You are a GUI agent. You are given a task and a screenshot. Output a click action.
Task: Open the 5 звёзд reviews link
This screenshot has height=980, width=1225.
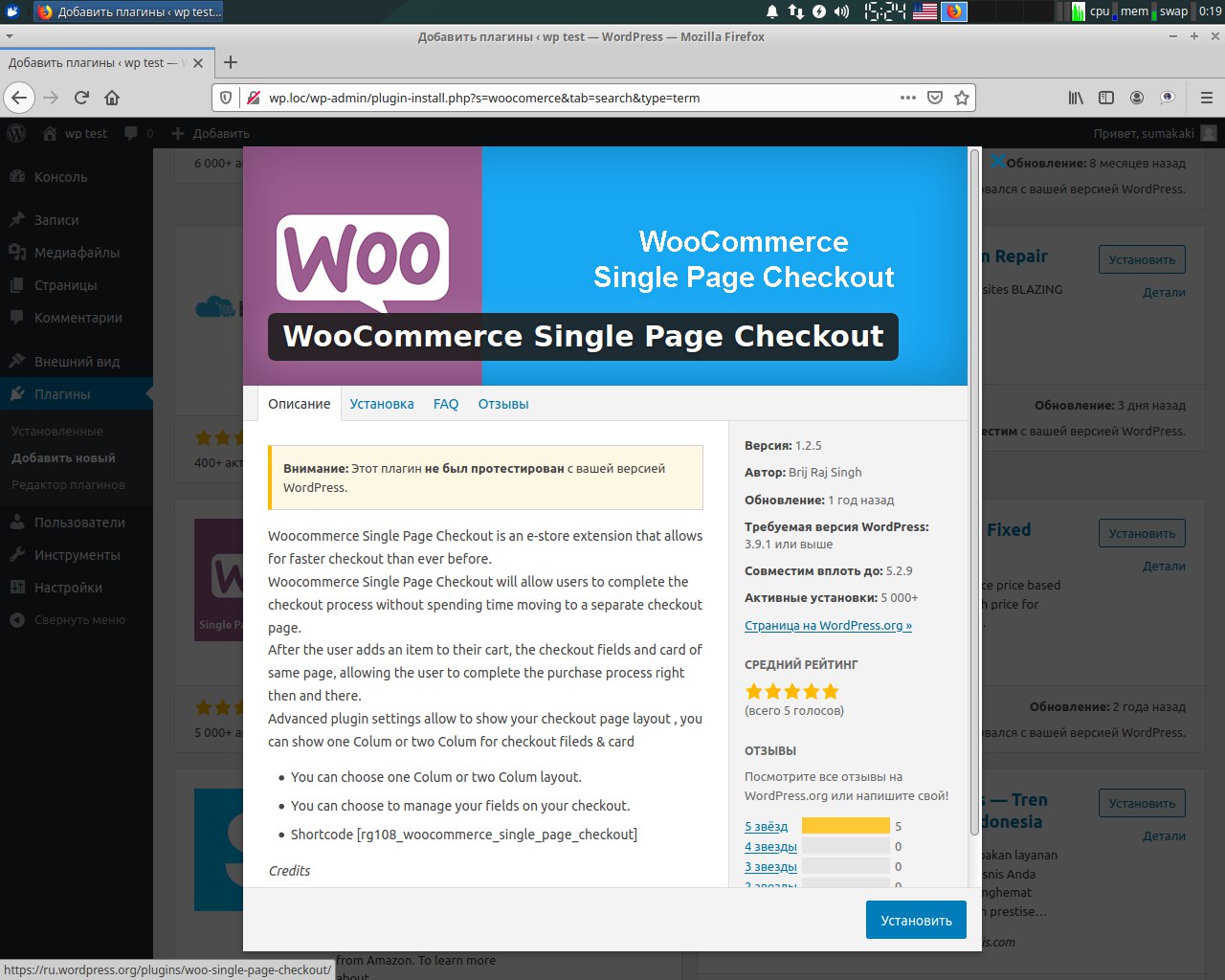point(767,826)
